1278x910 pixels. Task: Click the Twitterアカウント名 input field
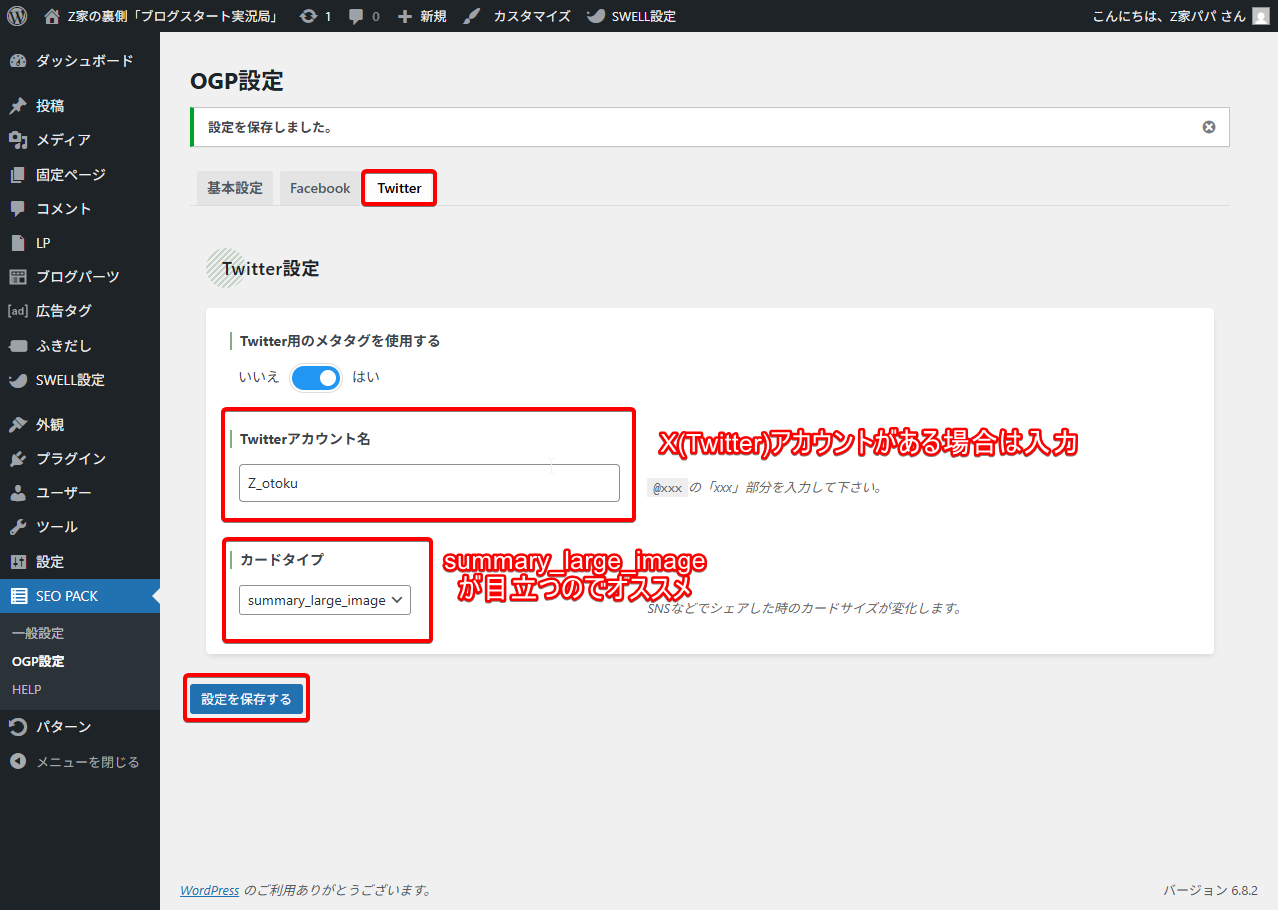click(429, 483)
